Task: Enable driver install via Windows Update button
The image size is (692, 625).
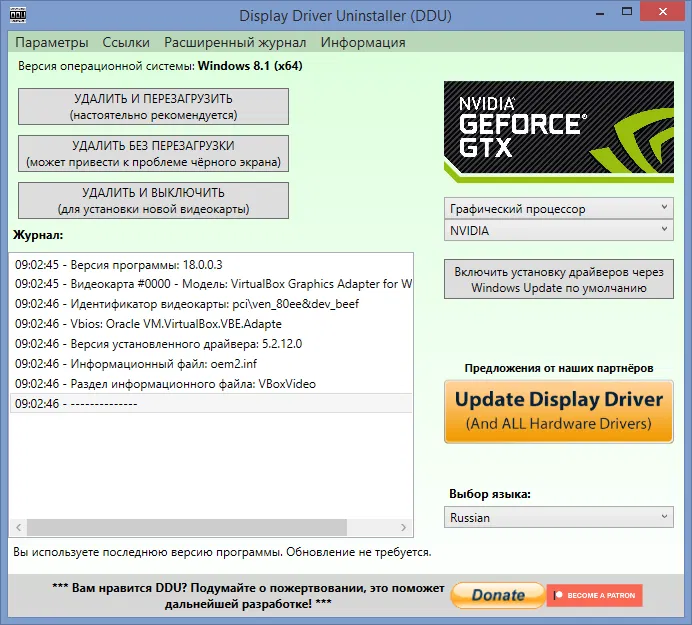Action: tap(559, 279)
